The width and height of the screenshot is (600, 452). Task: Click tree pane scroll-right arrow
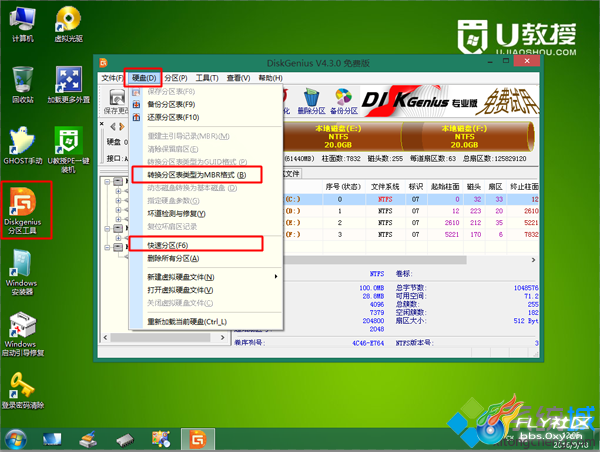pyautogui.click(x=222, y=338)
